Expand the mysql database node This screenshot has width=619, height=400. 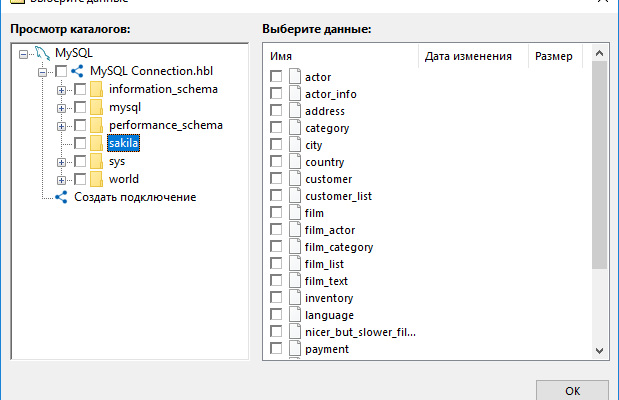pos(62,108)
